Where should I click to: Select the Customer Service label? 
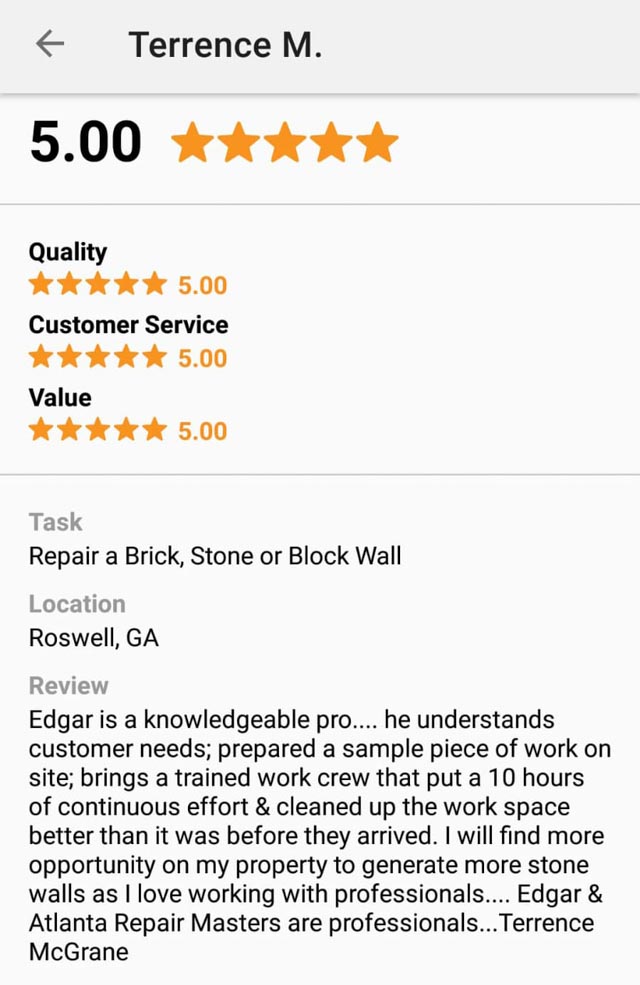(129, 325)
